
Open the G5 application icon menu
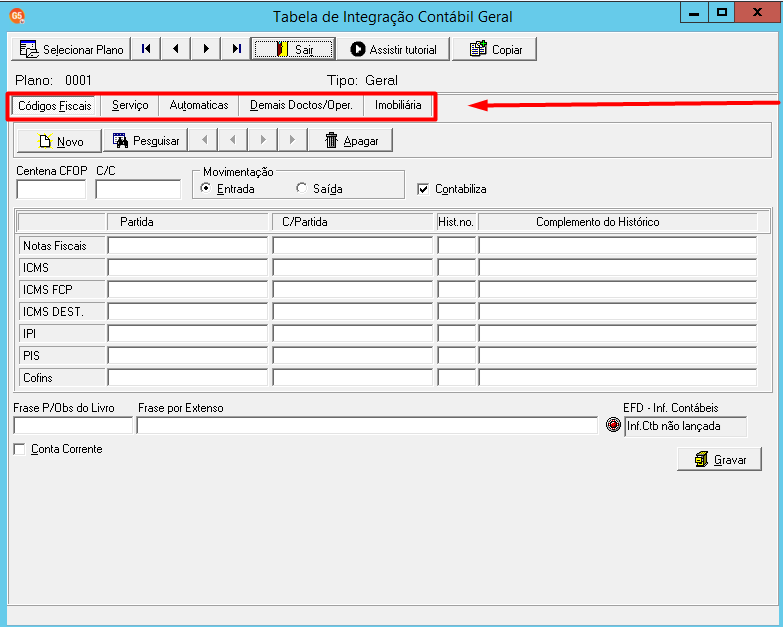[x=17, y=16]
